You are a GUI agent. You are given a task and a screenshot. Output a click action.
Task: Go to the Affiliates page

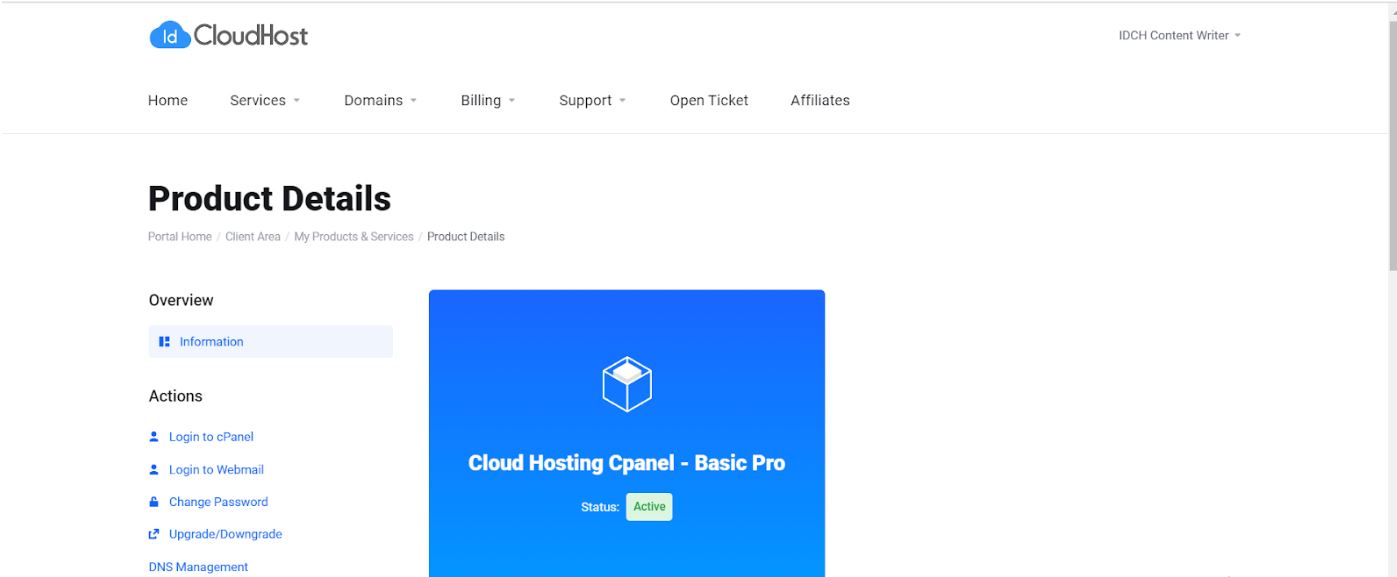point(820,100)
